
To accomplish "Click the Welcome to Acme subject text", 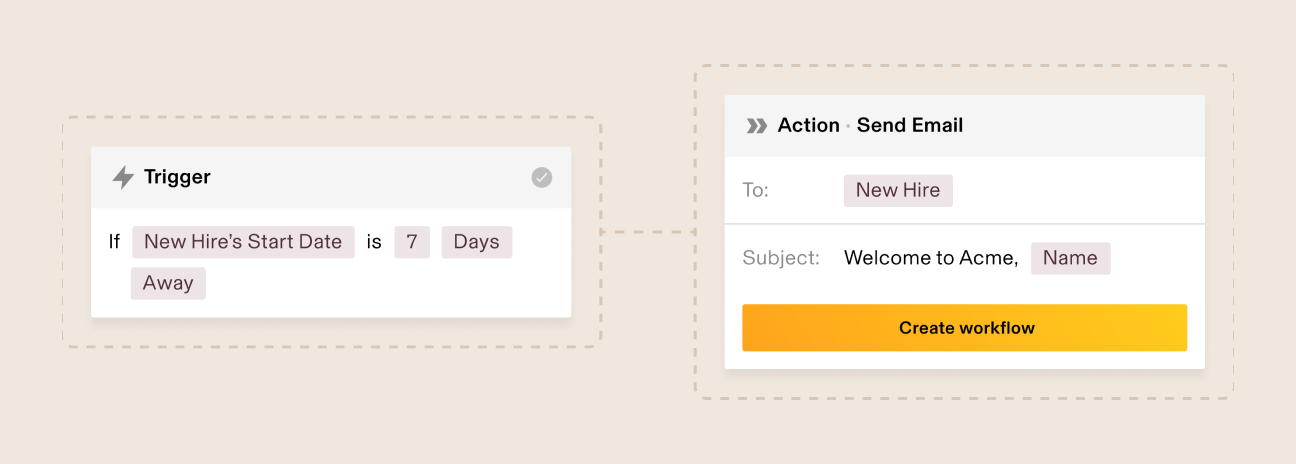I will click(x=930, y=258).
